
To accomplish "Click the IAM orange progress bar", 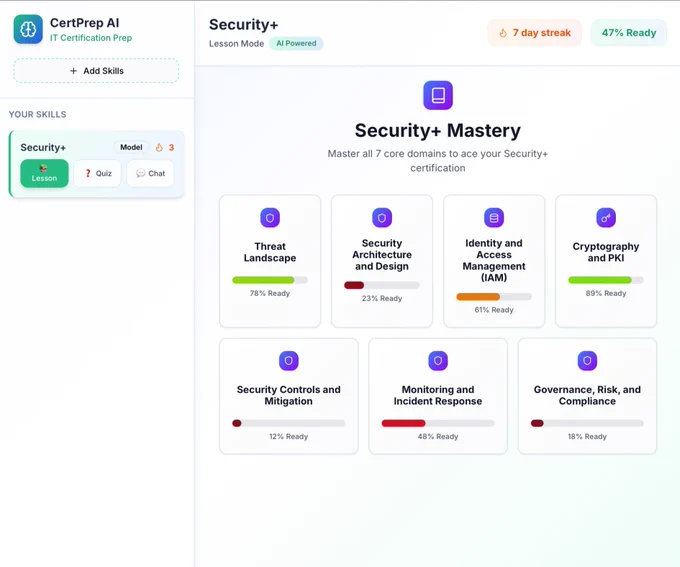I will (494, 297).
